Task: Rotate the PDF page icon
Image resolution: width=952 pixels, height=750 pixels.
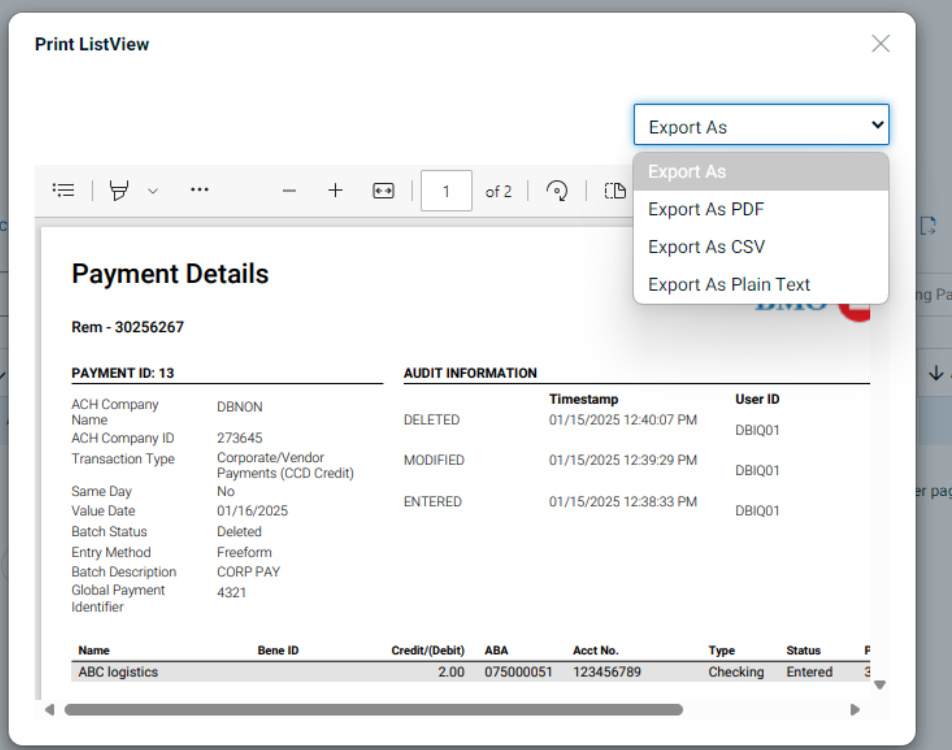Action: click(557, 191)
